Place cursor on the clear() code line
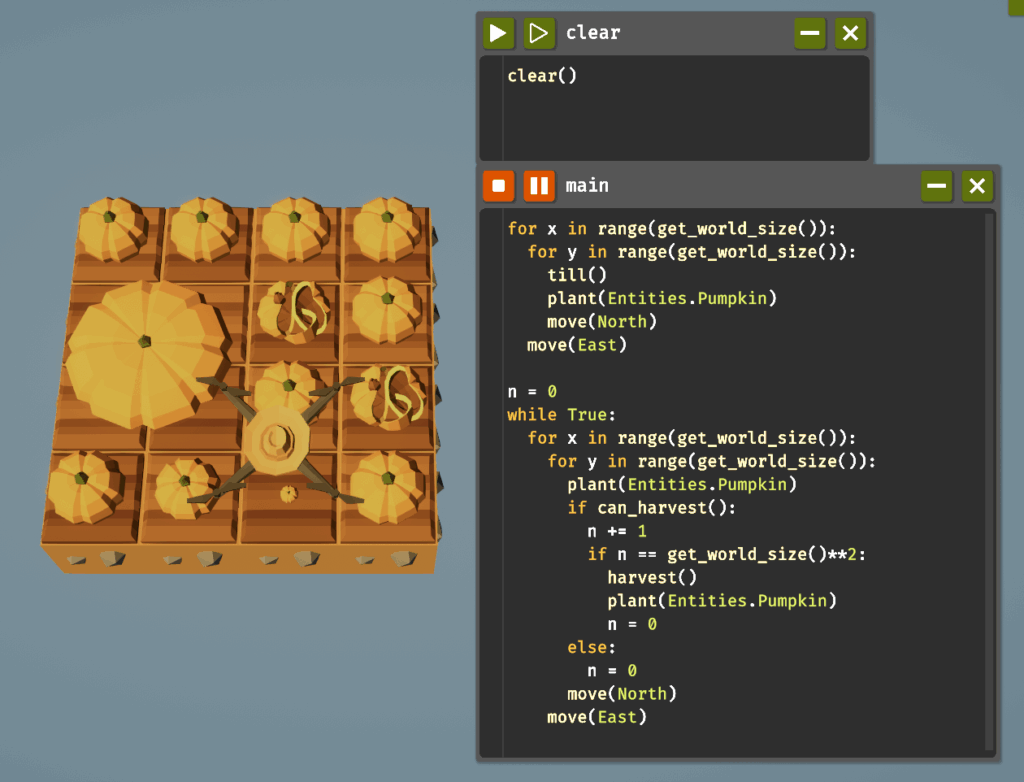Viewport: 1024px width, 782px height. click(x=543, y=76)
